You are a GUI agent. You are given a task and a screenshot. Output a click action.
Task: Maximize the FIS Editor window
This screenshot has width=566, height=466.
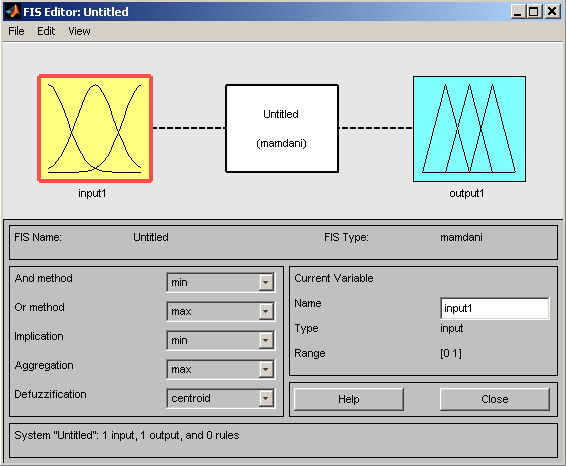pos(534,12)
